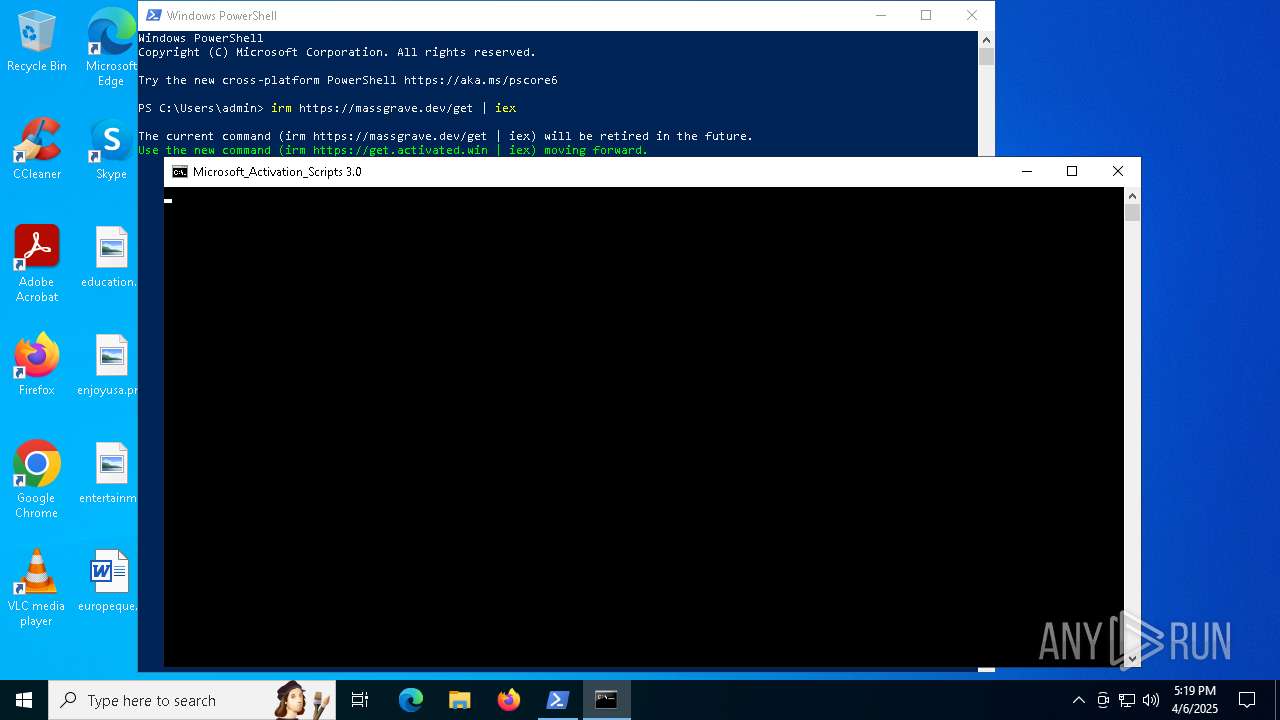Open the notification center icon
The height and width of the screenshot is (720, 1280).
pyautogui.click(x=1247, y=700)
